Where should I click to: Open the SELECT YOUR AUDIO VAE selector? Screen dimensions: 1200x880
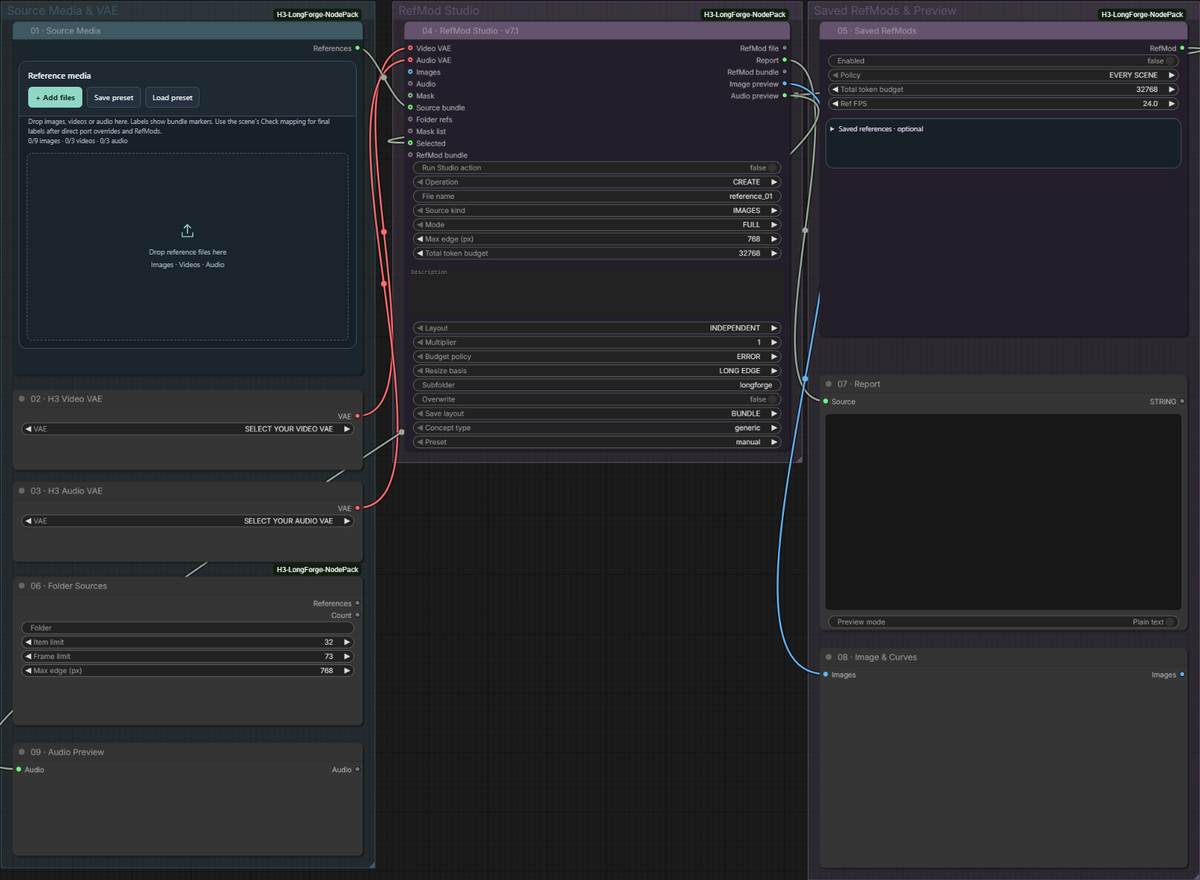tap(188, 521)
